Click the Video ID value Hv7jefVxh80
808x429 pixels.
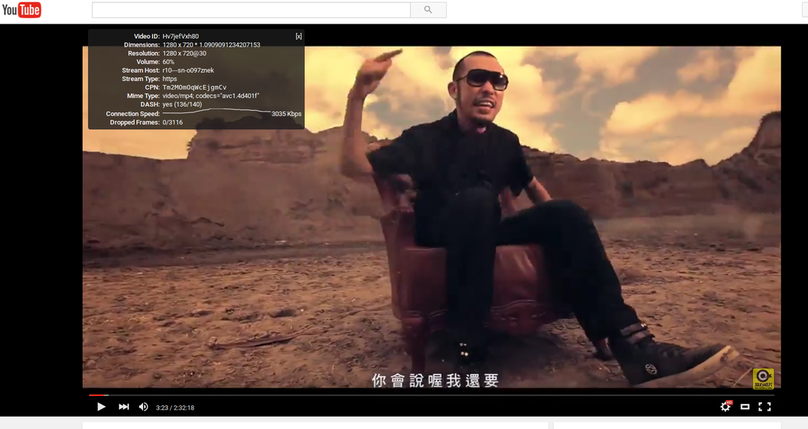181,36
